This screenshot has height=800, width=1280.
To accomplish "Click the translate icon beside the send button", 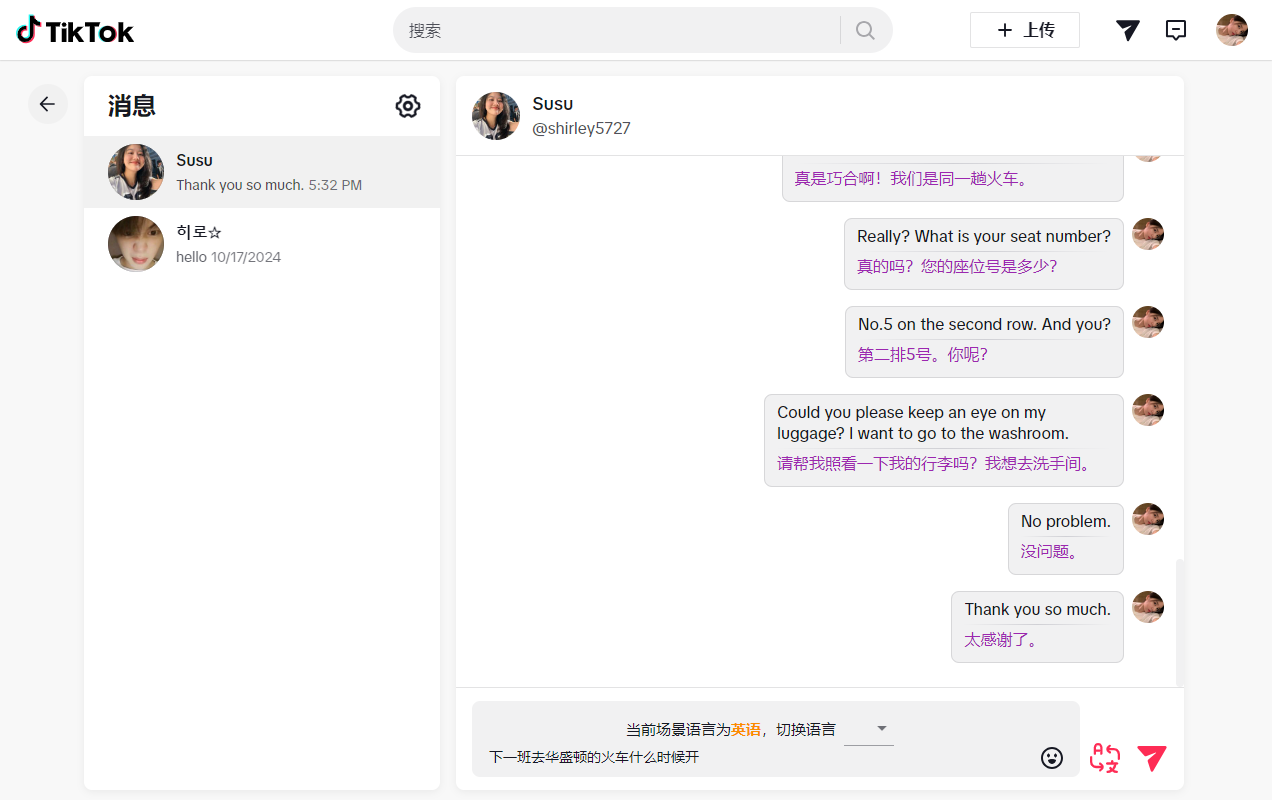I will [x=1104, y=758].
